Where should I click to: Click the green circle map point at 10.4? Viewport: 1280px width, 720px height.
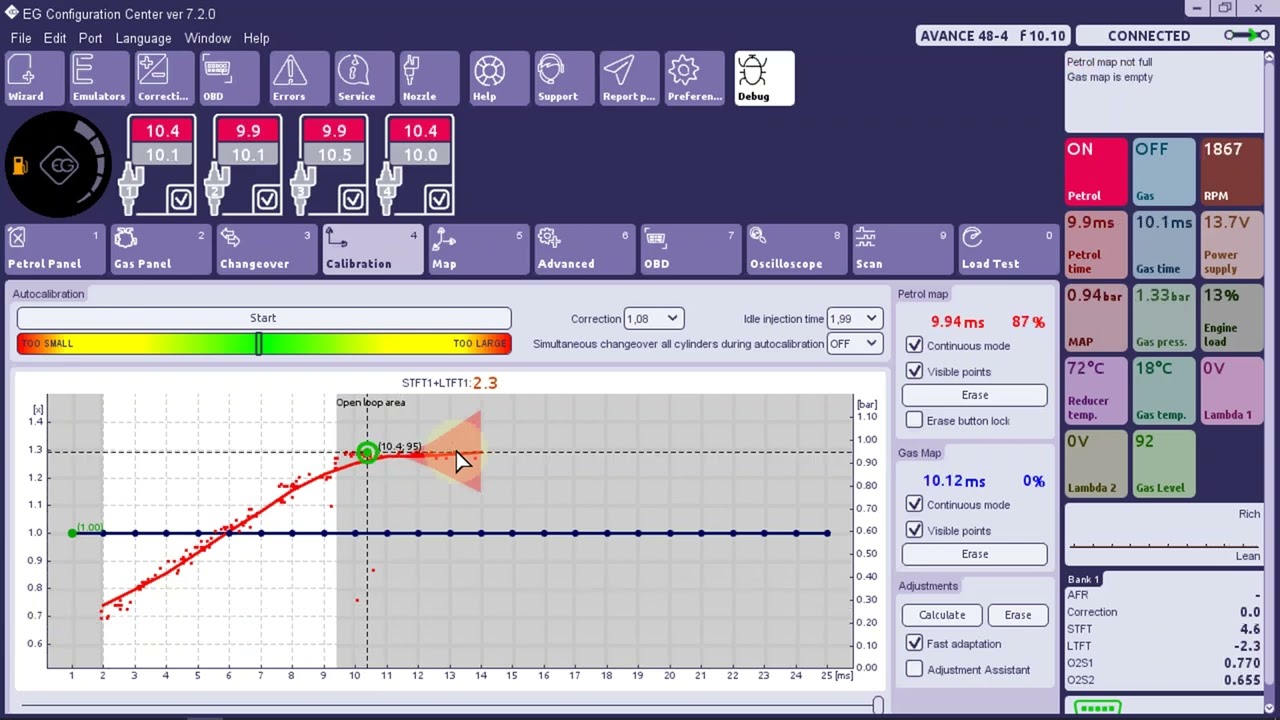(x=367, y=452)
